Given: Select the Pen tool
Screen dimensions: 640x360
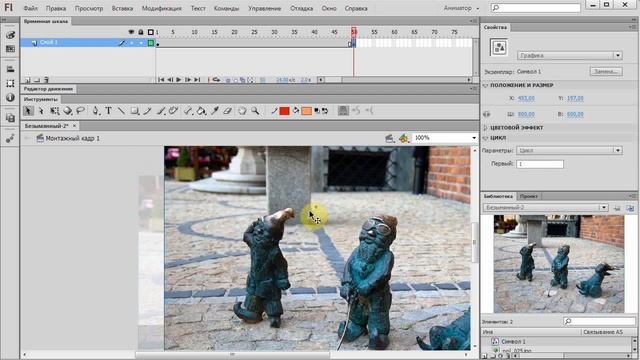Looking at the screenshot, I should coord(96,111).
